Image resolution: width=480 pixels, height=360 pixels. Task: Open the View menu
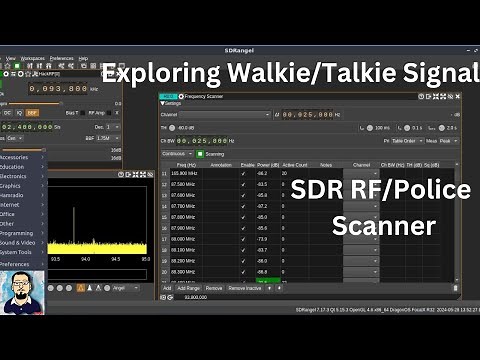click(10, 58)
